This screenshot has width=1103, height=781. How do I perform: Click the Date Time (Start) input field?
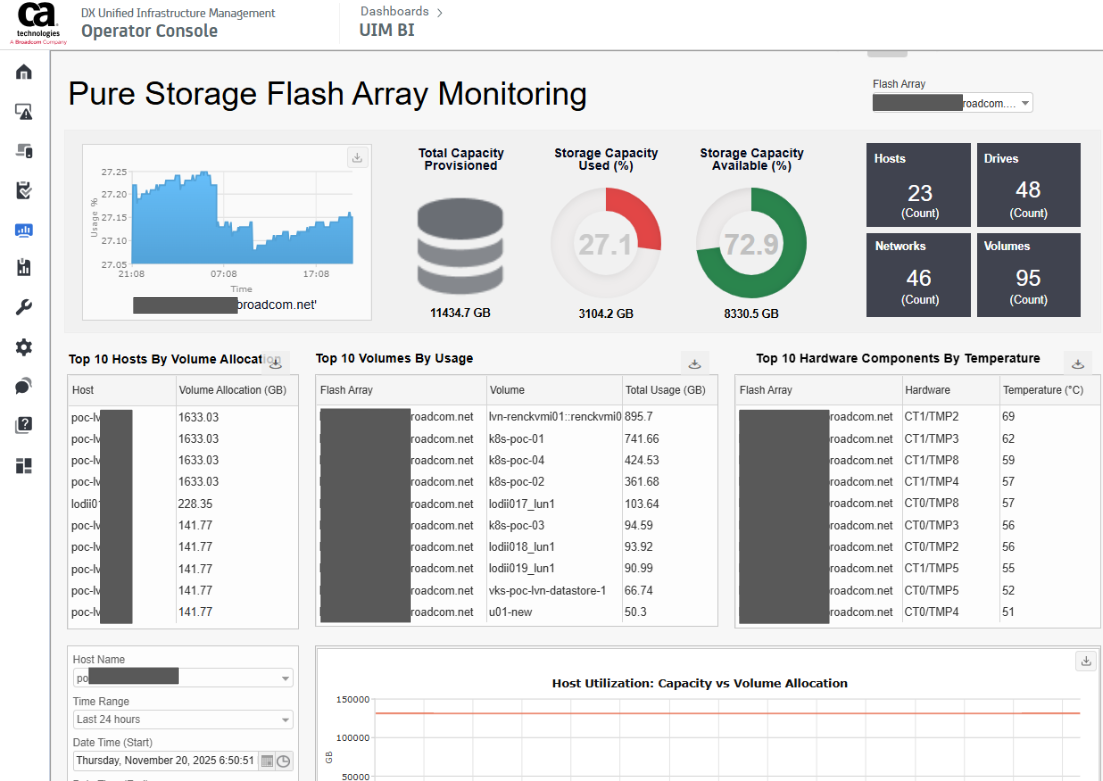pos(166,761)
